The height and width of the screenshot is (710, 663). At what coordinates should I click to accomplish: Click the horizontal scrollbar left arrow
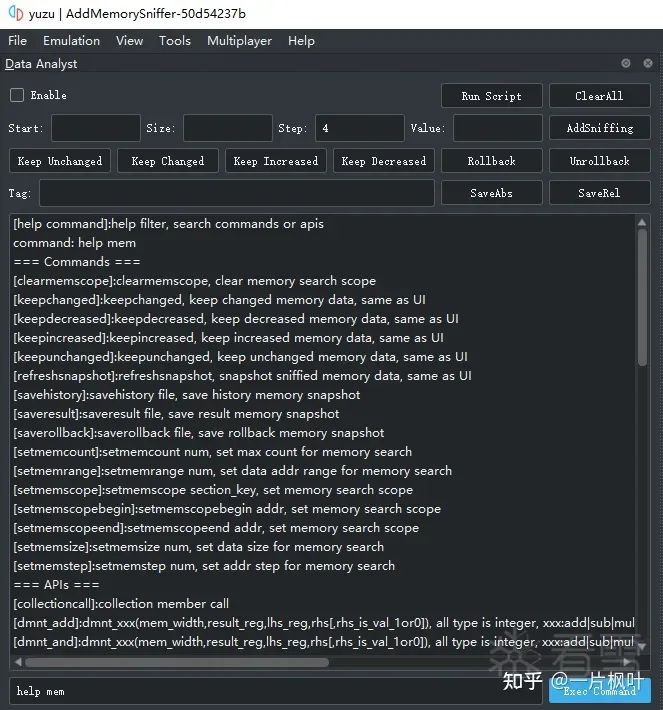pos(18,662)
